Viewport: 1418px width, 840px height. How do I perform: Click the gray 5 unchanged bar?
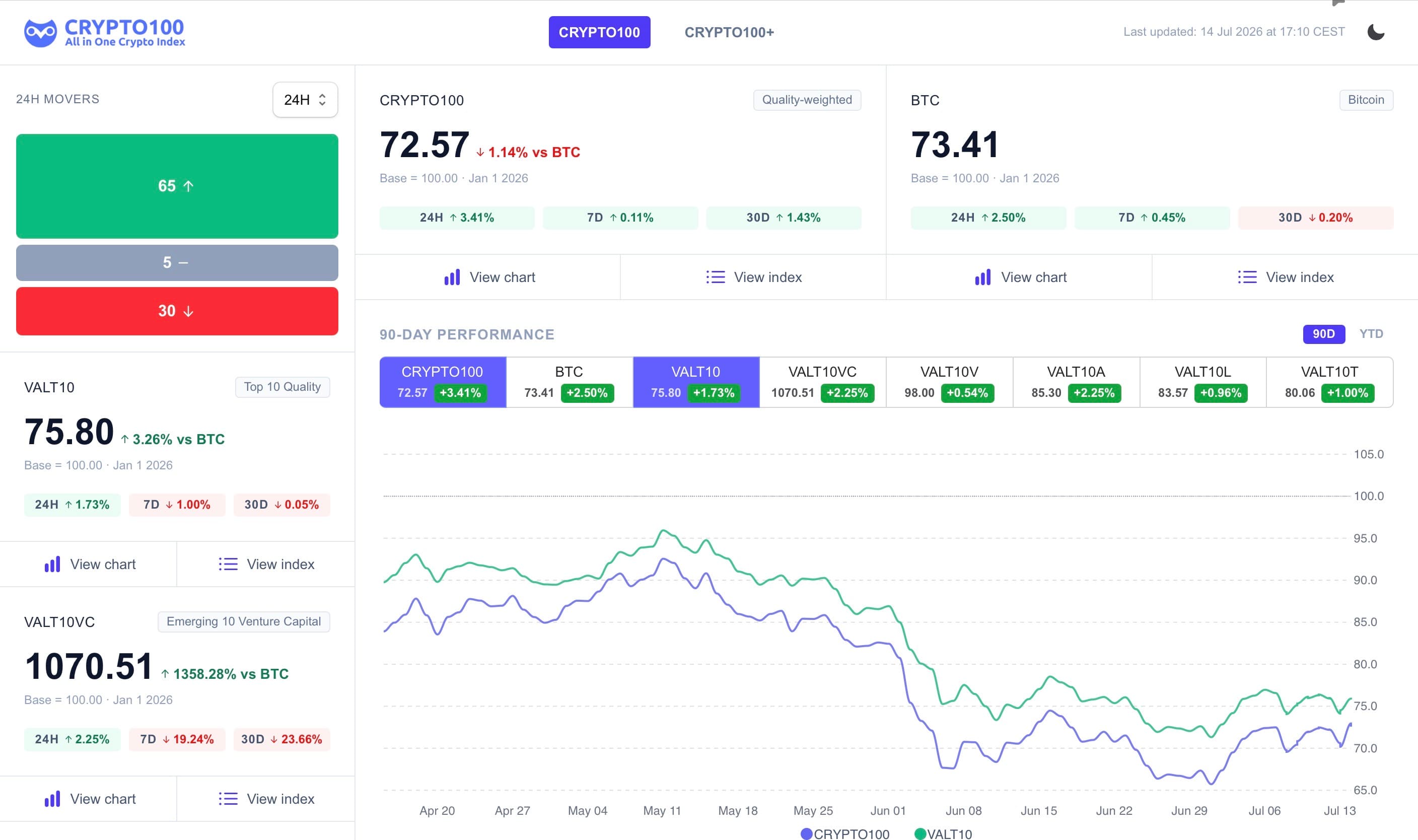tap(177, 263)
